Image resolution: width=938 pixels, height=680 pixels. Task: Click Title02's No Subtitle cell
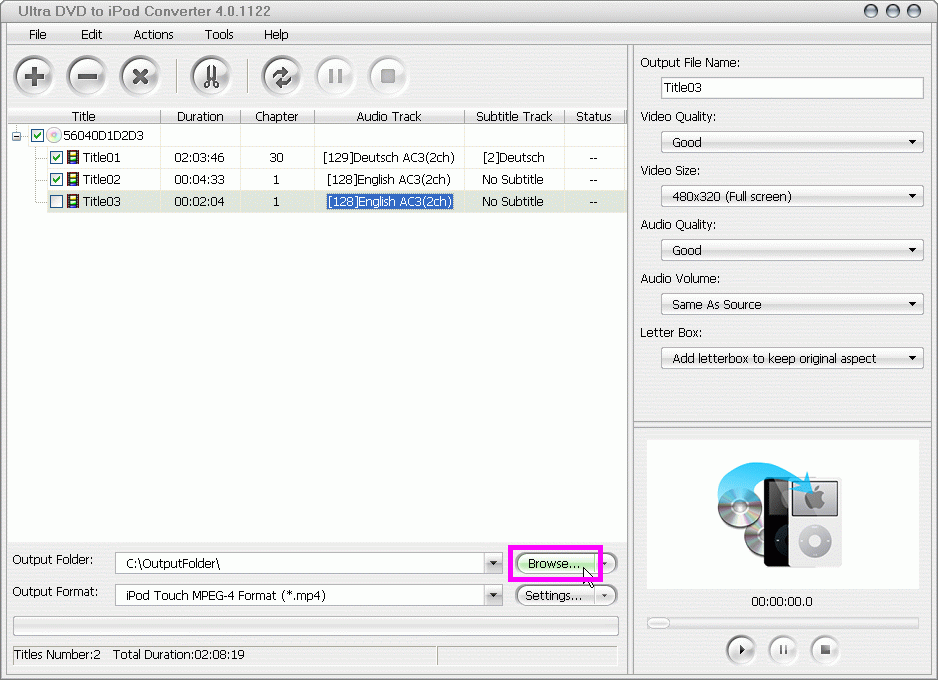coord(513,179)
